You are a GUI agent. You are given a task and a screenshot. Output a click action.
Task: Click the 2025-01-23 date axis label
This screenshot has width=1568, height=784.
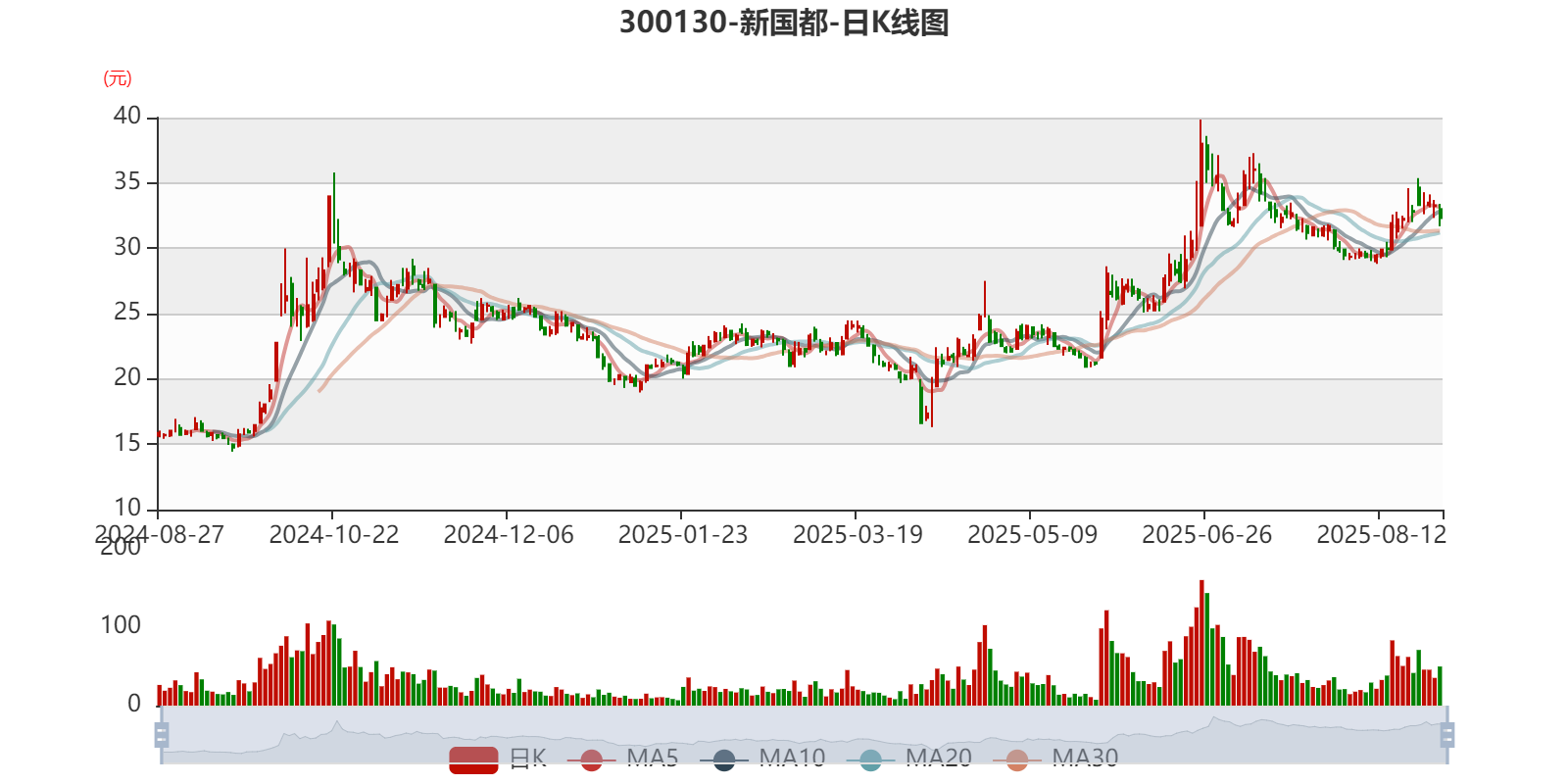(683, 535)
